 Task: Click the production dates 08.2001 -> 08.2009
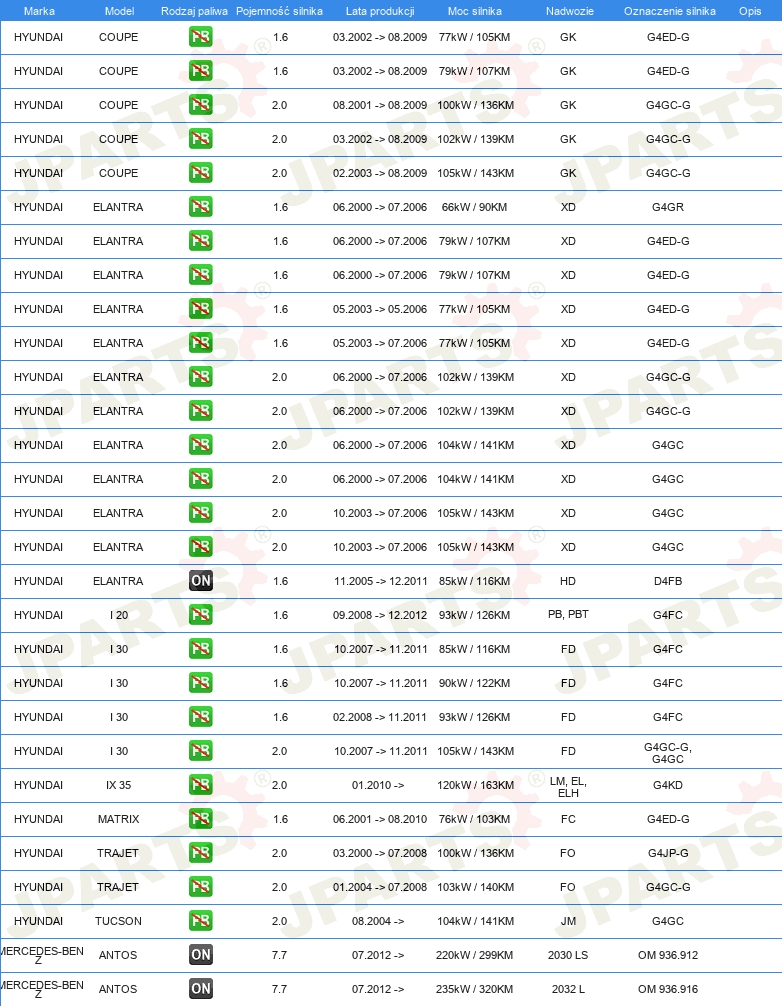tap(380, 105)
